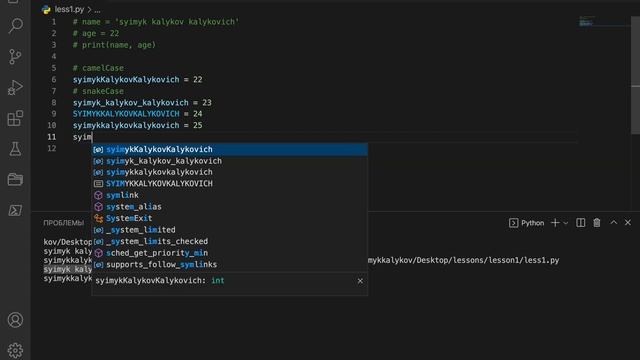Open the ПРОБЛЕМЫ panel tab
Viewport: 640px width, 360px height.
64,223
